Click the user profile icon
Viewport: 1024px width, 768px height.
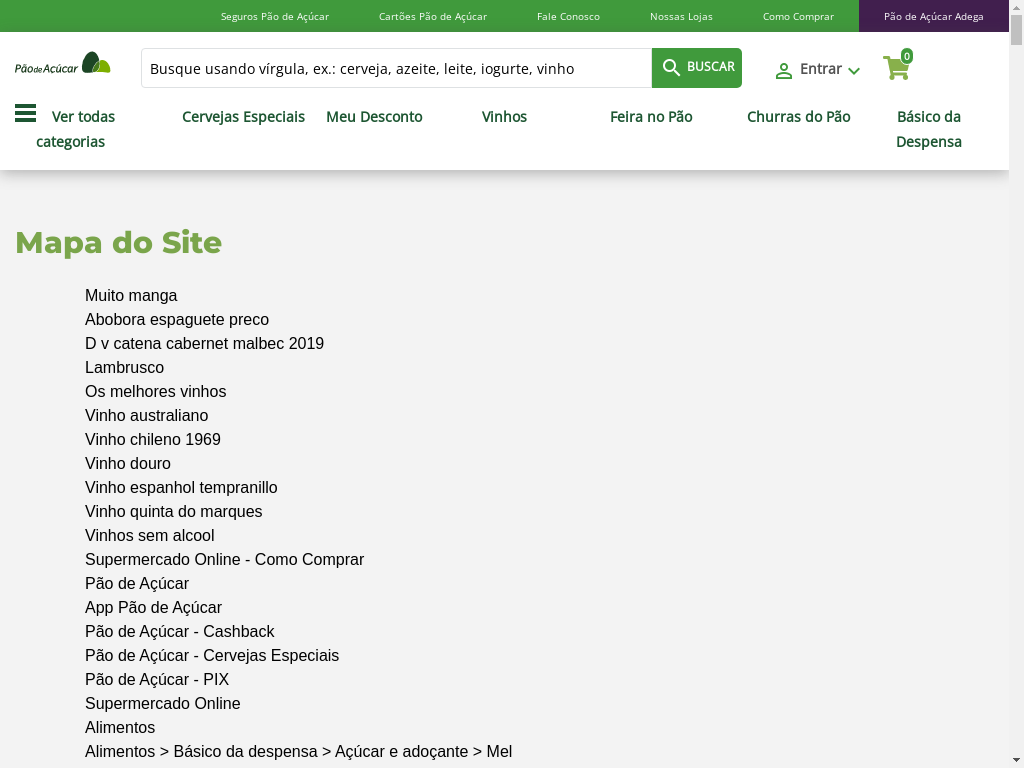tap(784, 71)
